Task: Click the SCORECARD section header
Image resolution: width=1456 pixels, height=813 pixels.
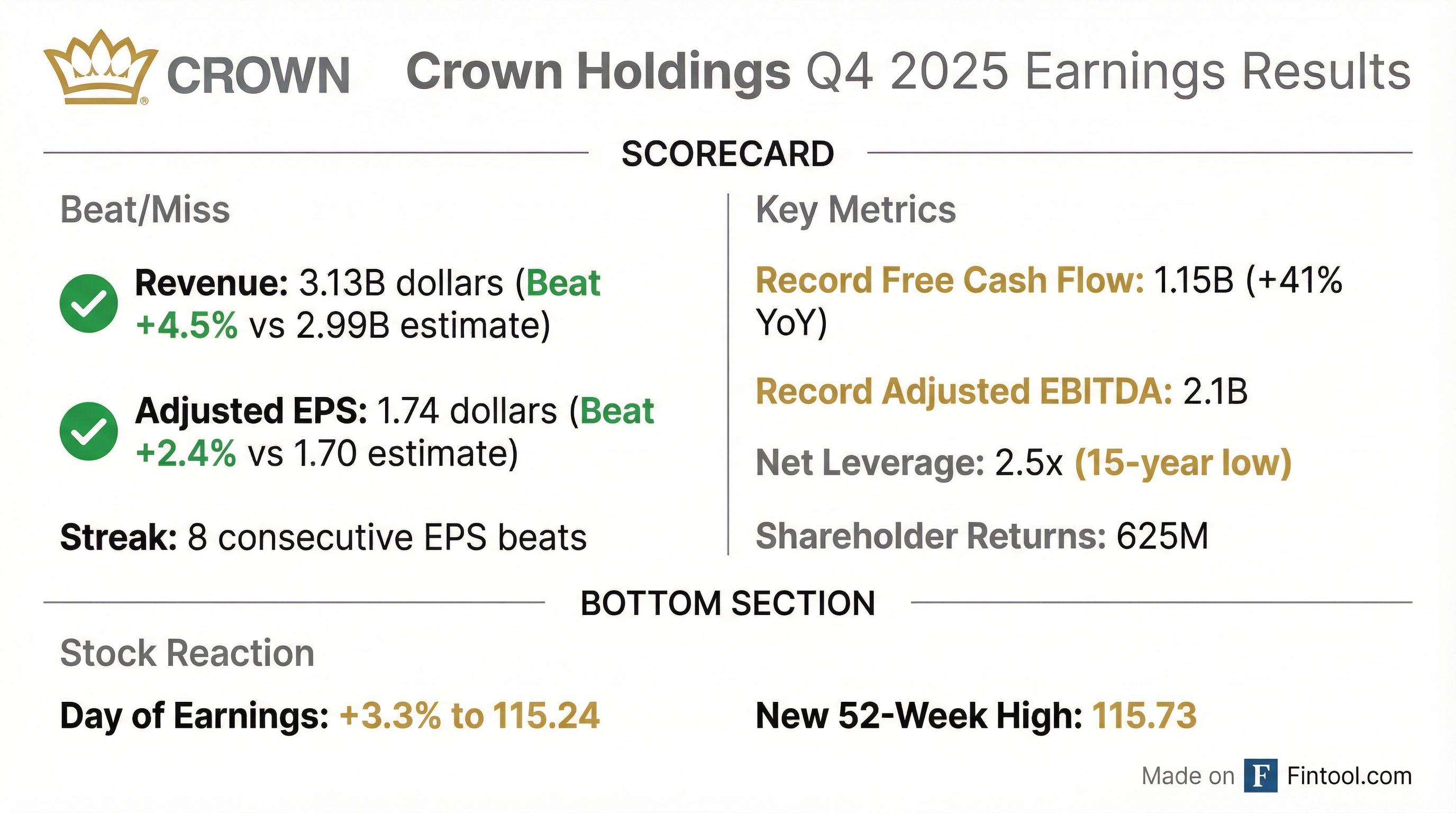Action: [x=727, y=154]
